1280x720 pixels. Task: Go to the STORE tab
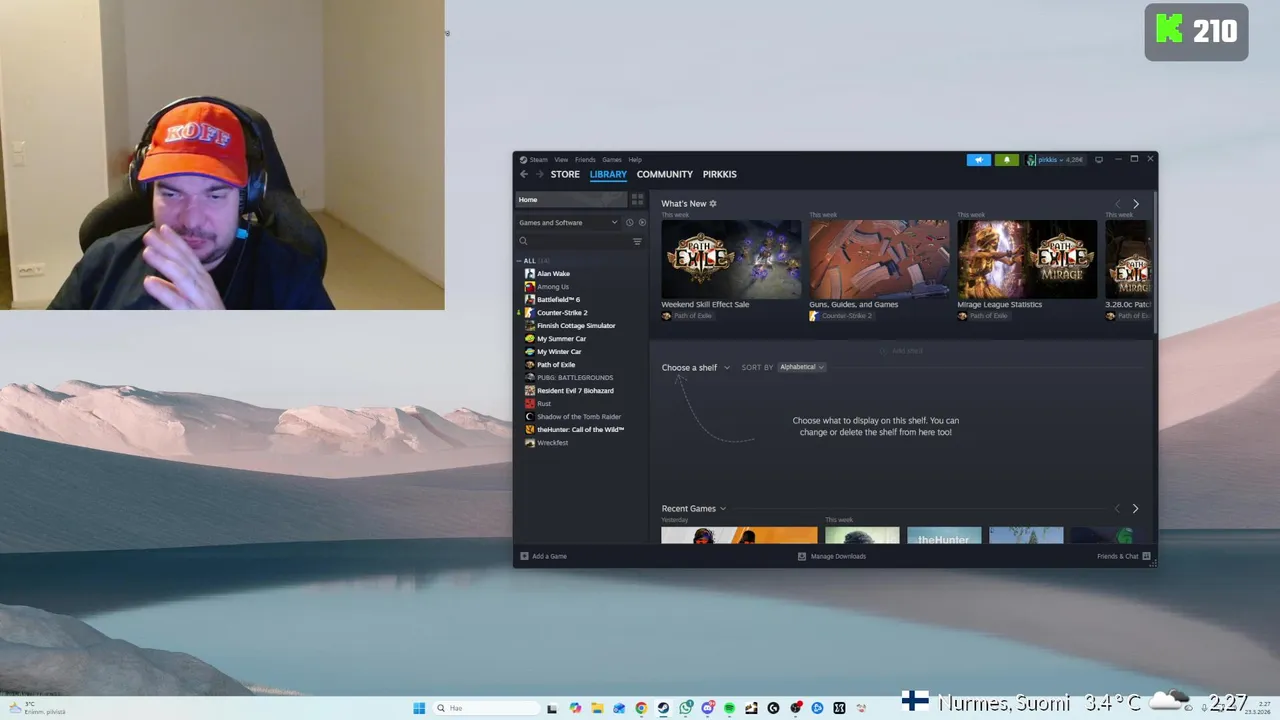[x=565, y=174]
